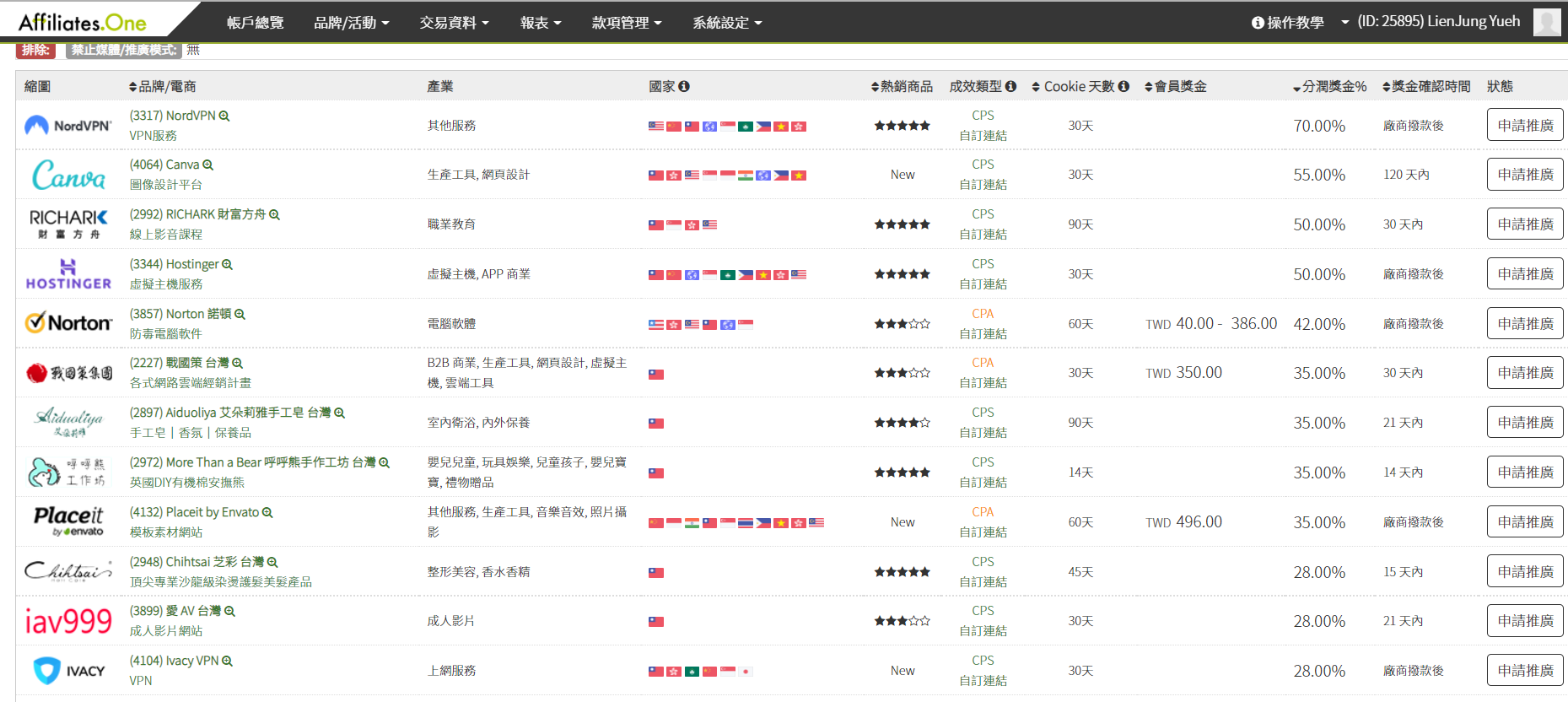Open the 操作教學 help link
The height and width of the screenshot is (702, 1568).
[x=1288, y=23]
